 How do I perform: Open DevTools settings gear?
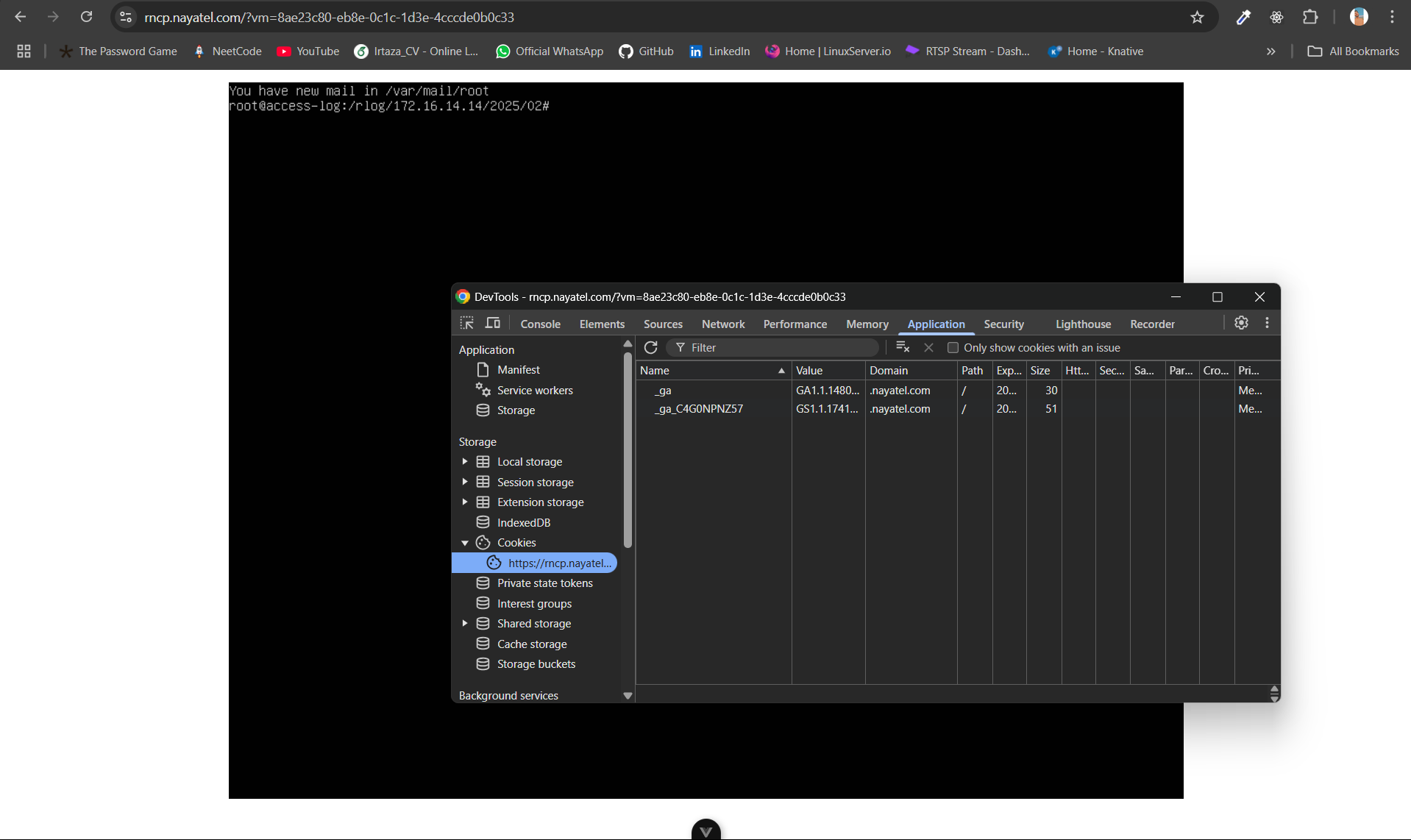tap(1241, 323)
